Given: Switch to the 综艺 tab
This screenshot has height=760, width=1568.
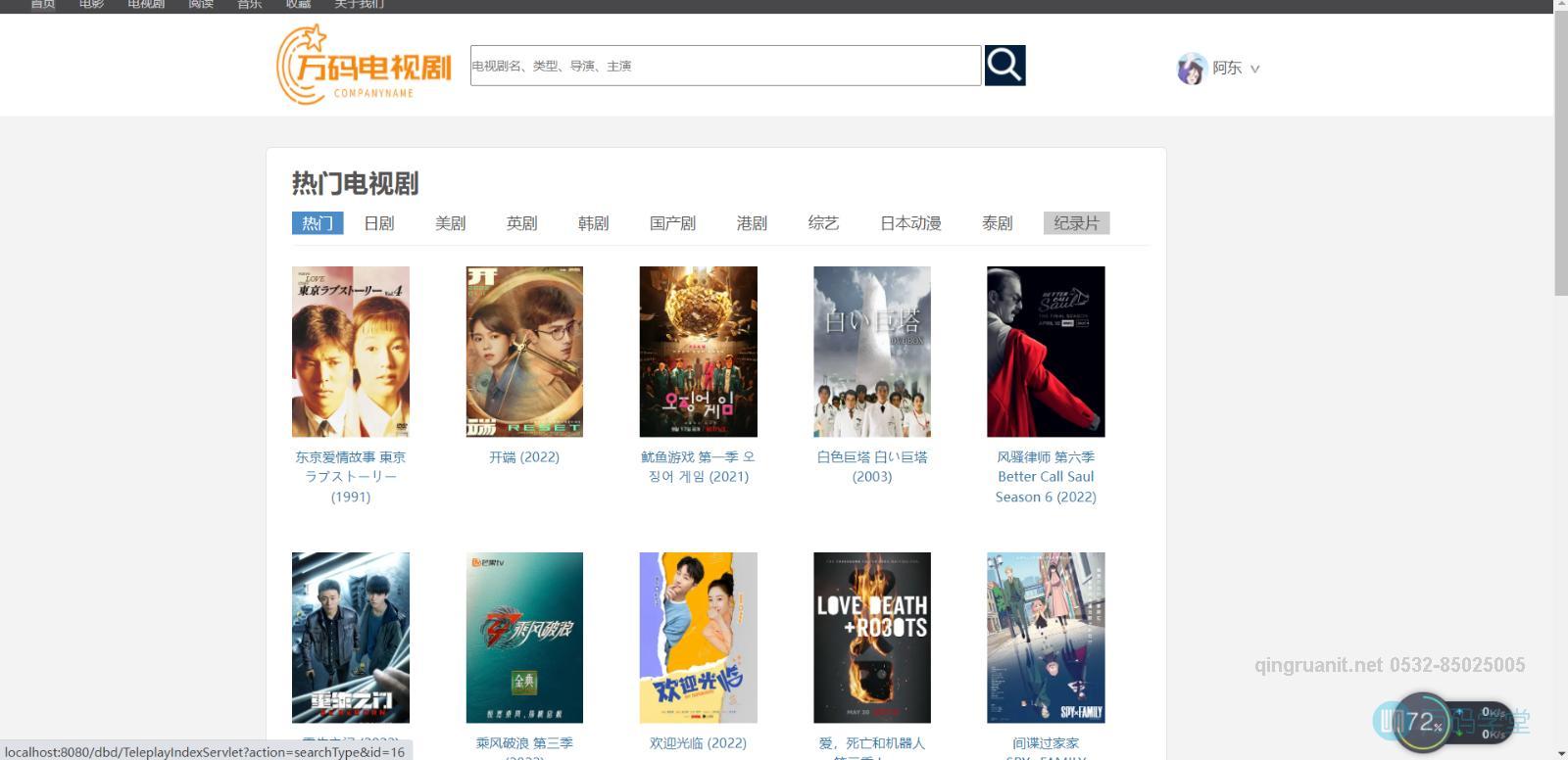Looking at the screenshot, I should (824, 223).
